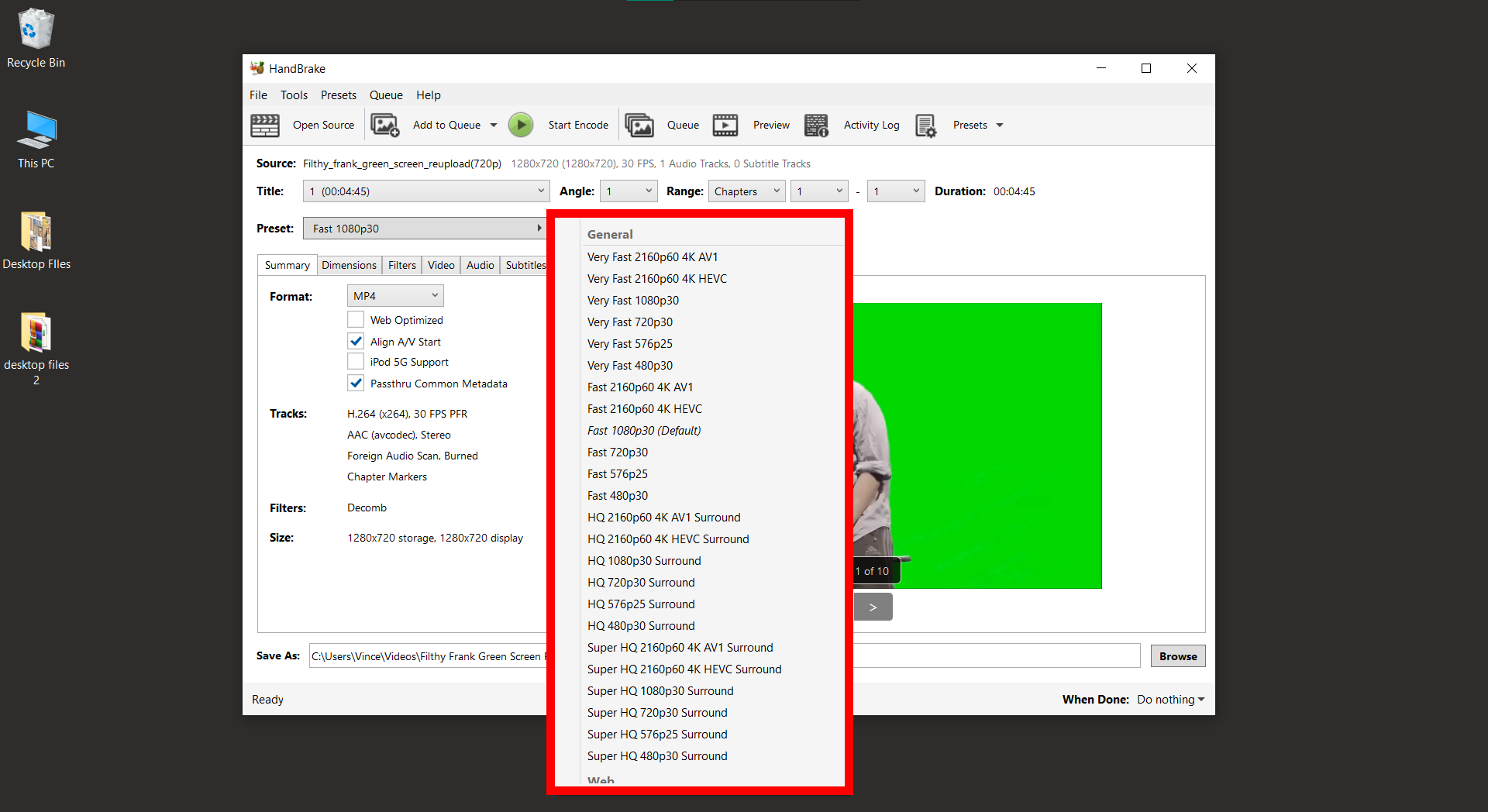The image size is (1488, 812).
Task: Advance preview with the next arrow
Action: tap(873, 607)
